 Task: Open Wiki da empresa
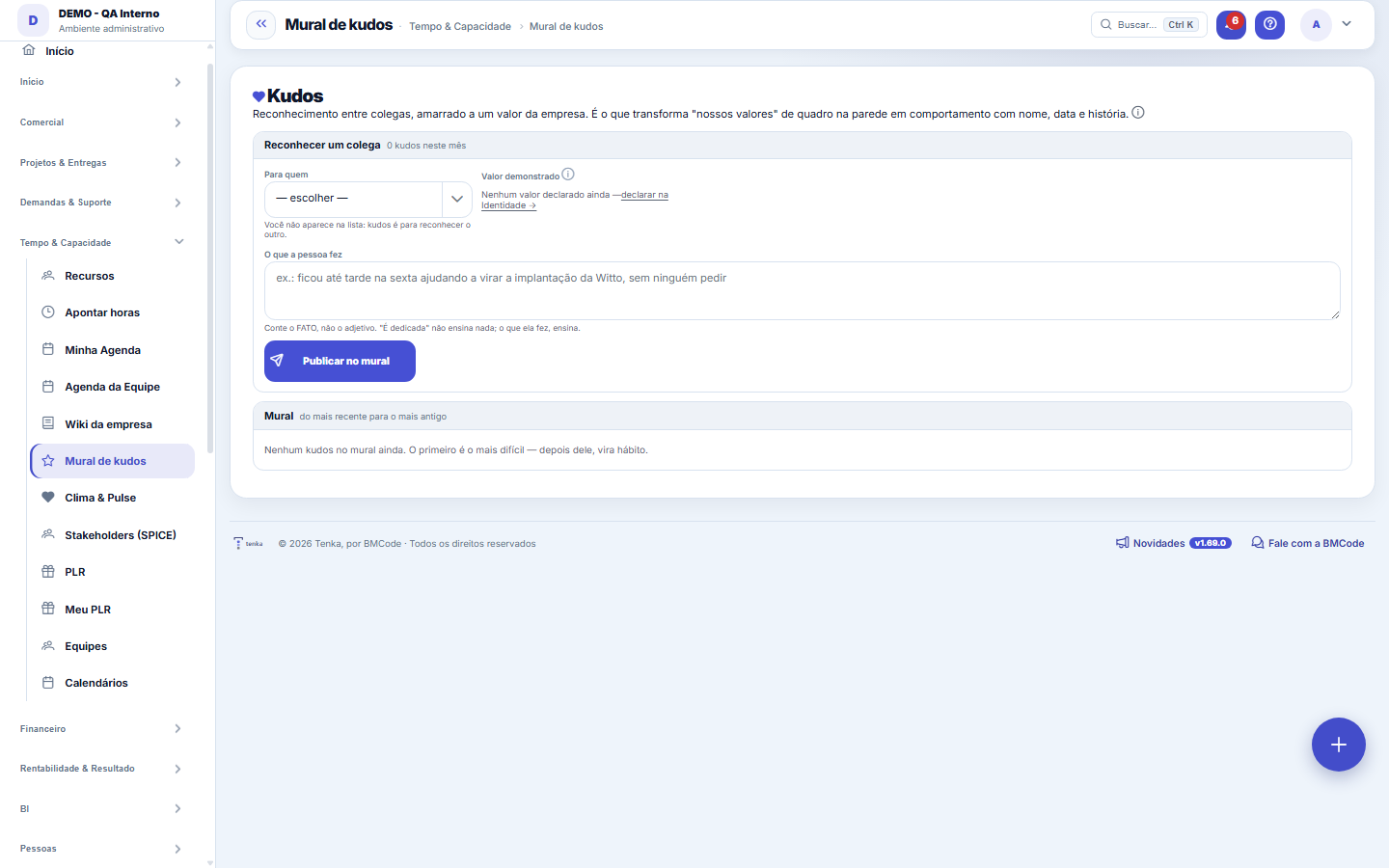click(113, 424)
